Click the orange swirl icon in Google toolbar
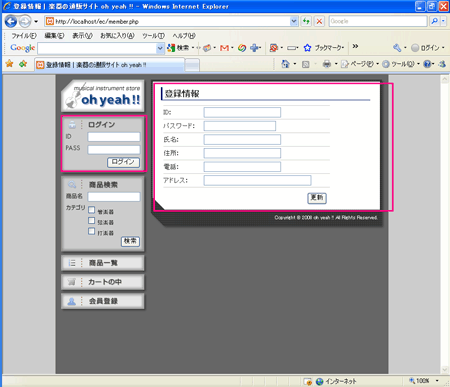This screenshot has height=387, width=450. [242, 48]
